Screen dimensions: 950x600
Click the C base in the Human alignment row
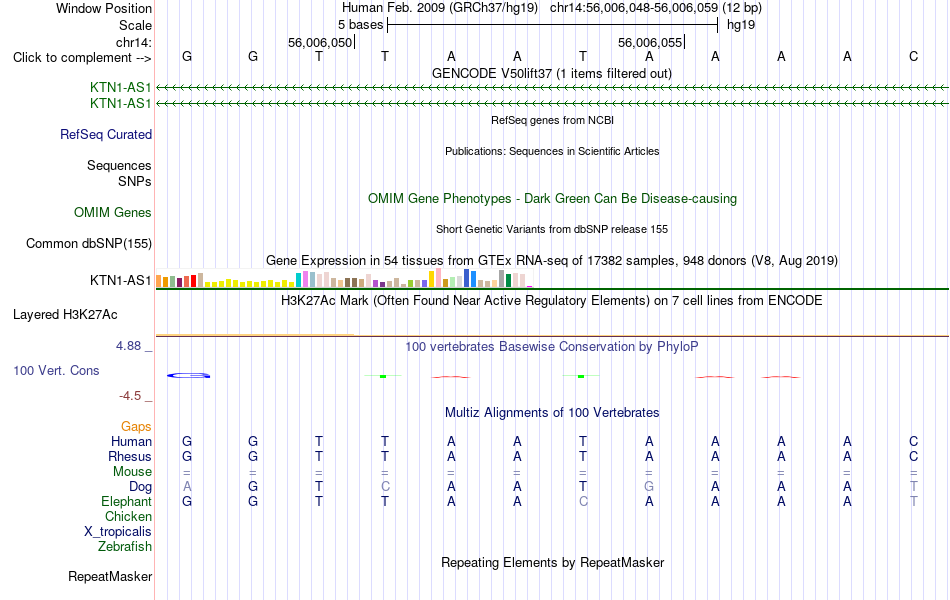[913, 441]
